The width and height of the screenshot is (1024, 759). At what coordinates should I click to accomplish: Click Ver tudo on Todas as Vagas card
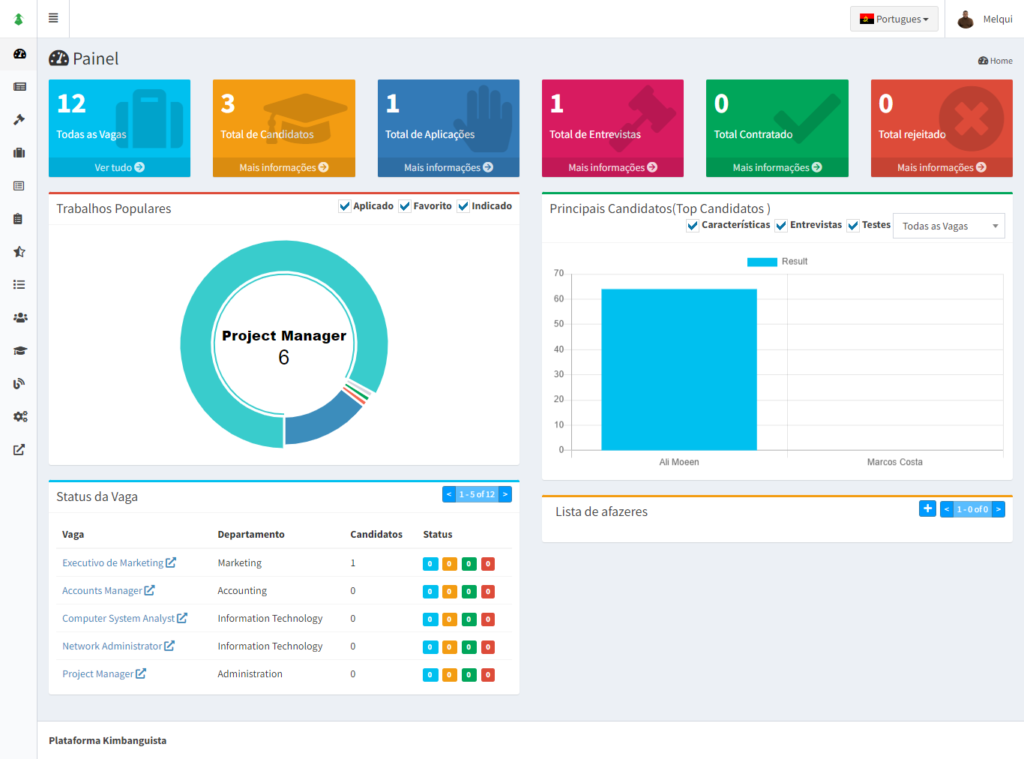click(119, 167)
